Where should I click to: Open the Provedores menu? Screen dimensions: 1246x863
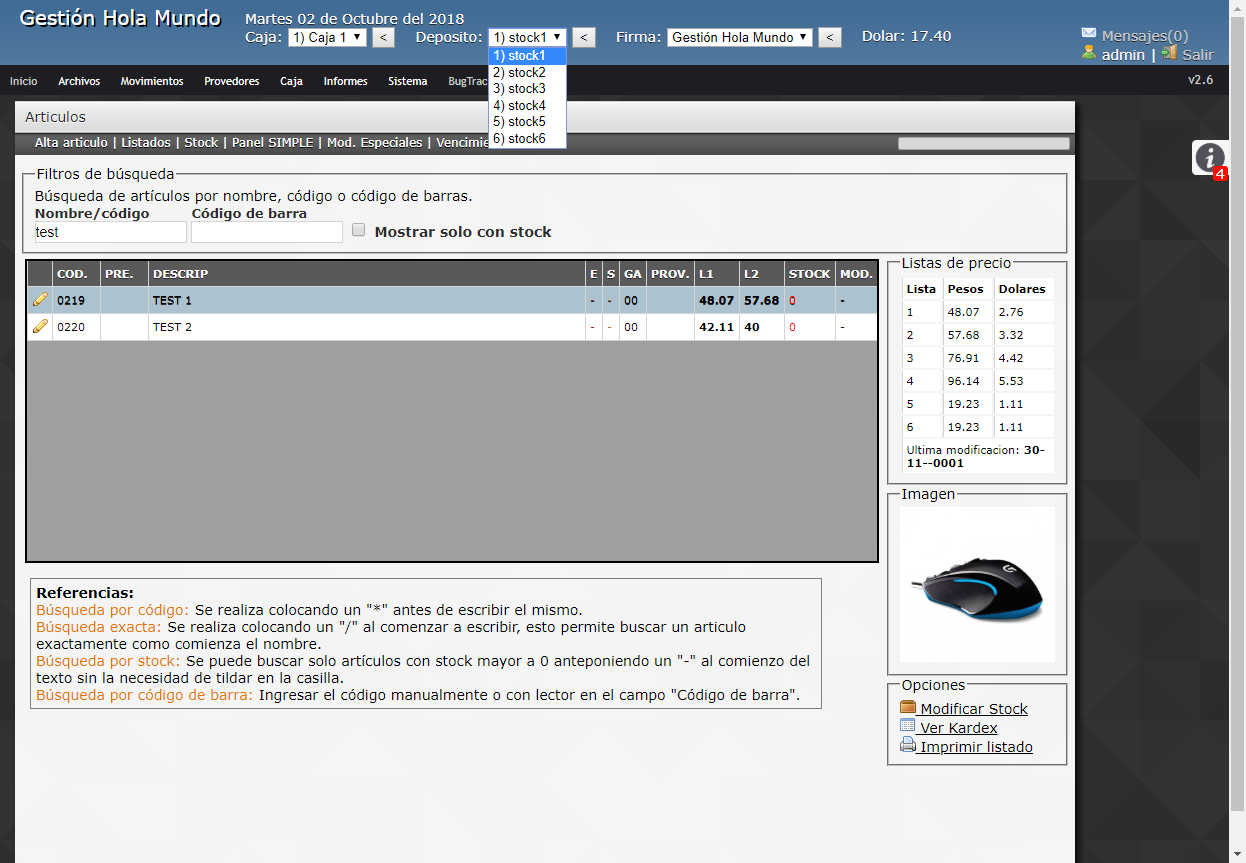tap(231, 81)
